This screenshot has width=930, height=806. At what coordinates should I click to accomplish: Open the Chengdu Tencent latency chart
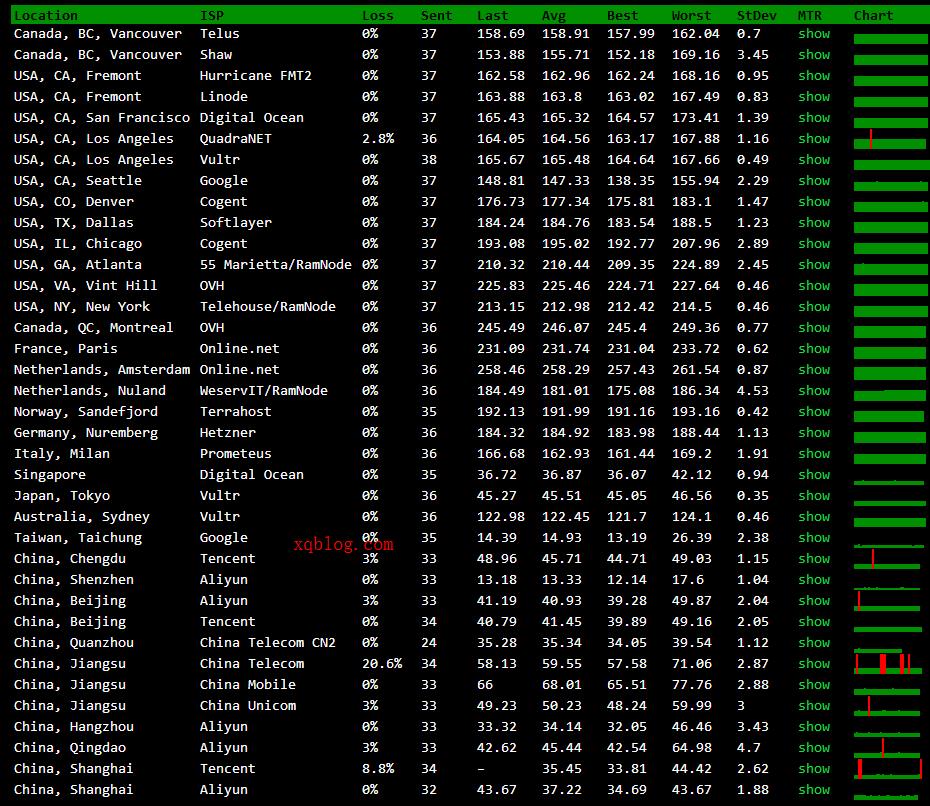pos(887,559)
